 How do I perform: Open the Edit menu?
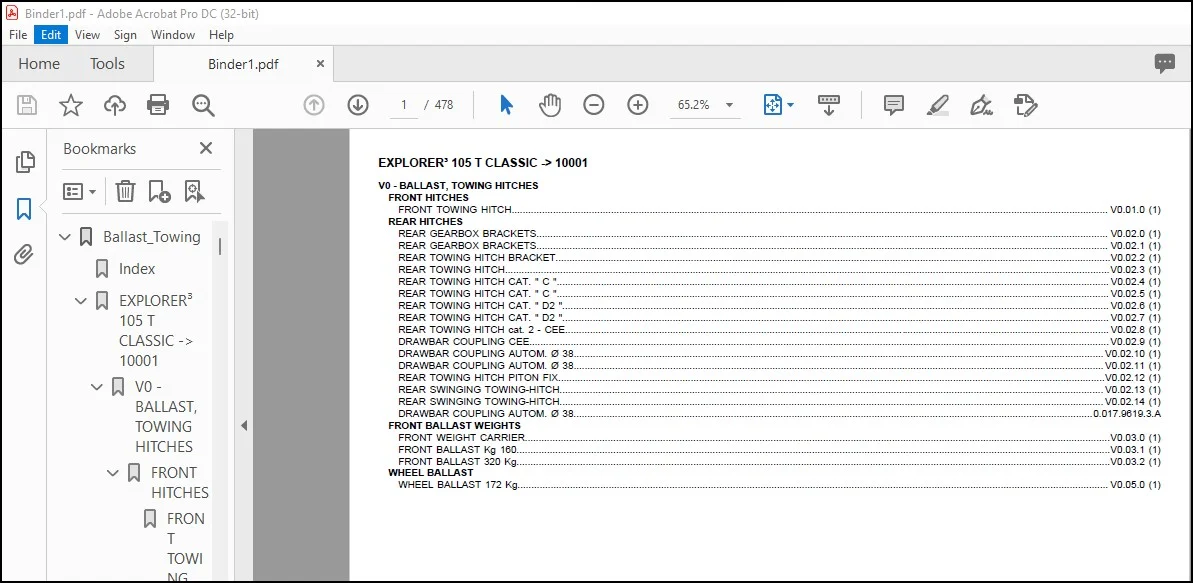pos(51,35)
